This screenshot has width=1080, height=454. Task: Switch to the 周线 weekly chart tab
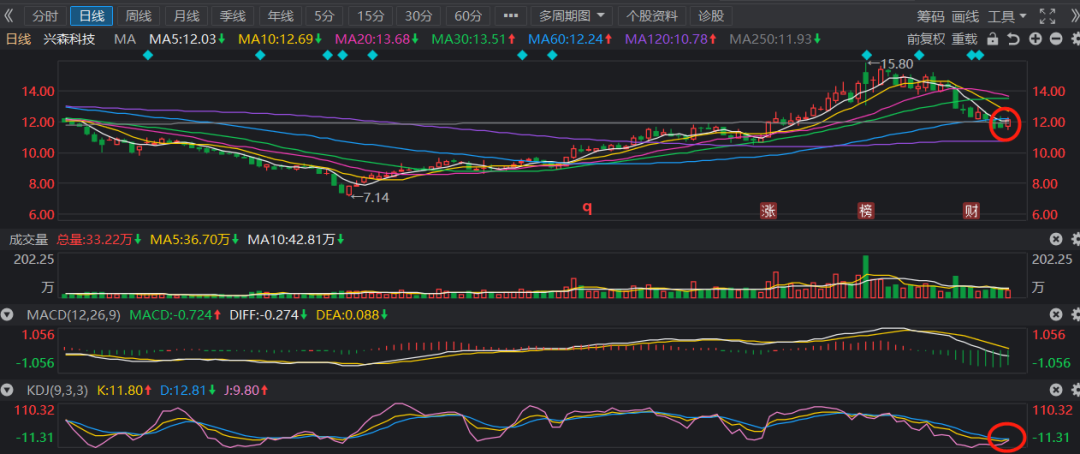coord(138,16)
